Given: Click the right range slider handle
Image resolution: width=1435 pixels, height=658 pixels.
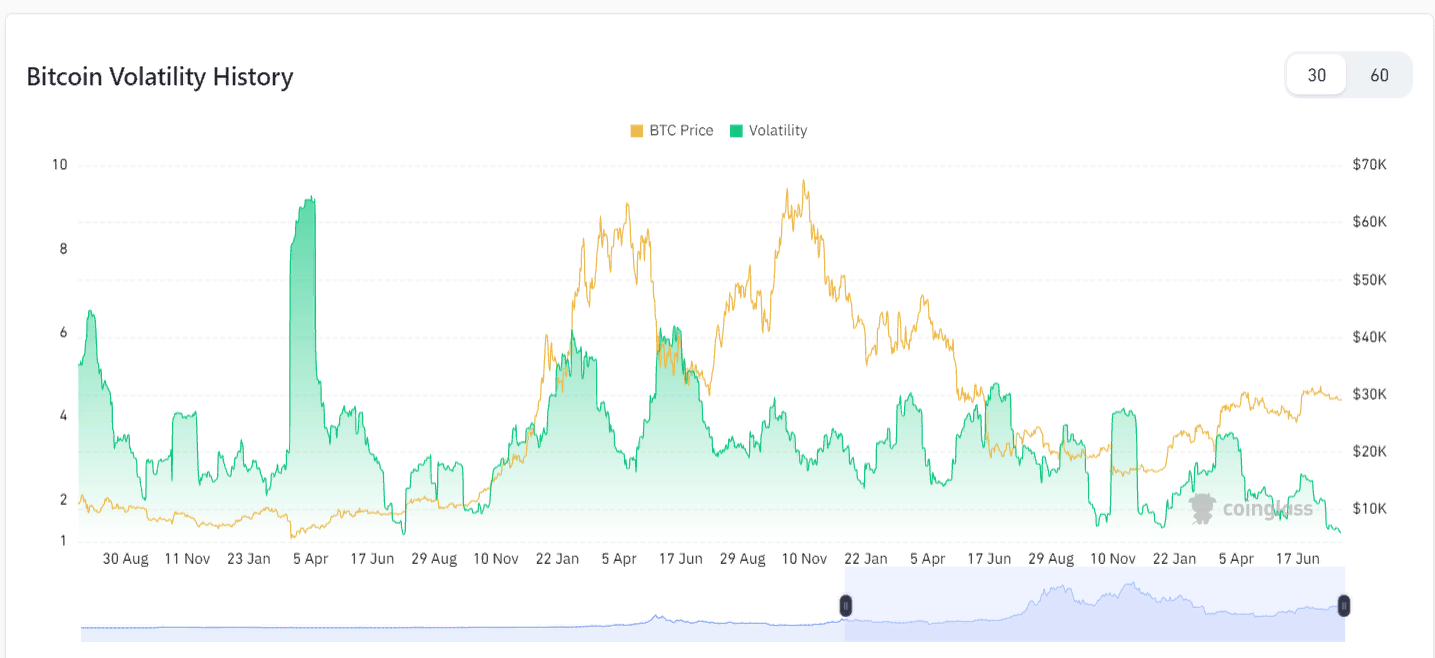Looking at the screenshot, I should [1344, 605].
